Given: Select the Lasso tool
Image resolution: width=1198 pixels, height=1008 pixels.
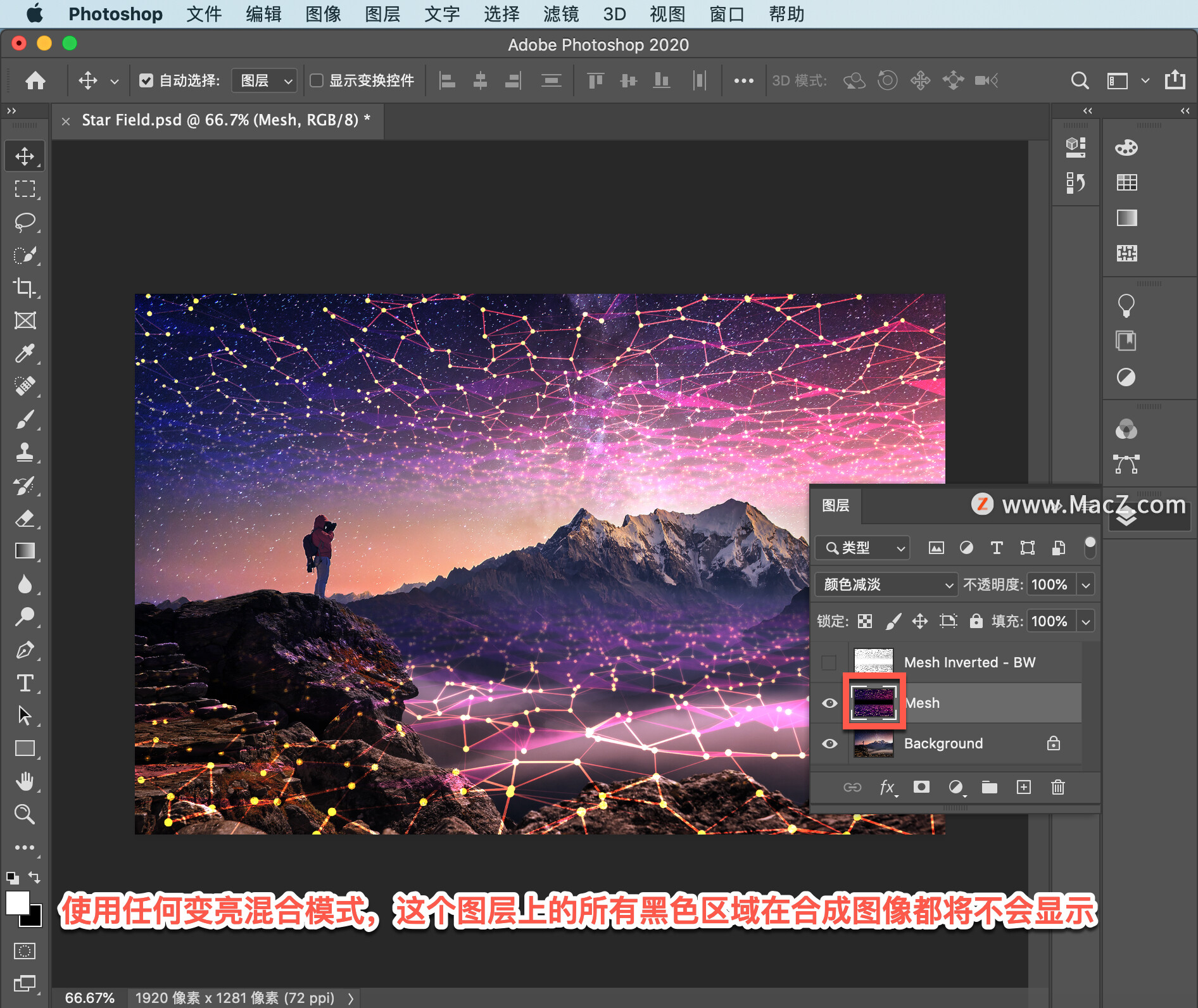Looking at the screenshot, I should [x=25, y=222].
